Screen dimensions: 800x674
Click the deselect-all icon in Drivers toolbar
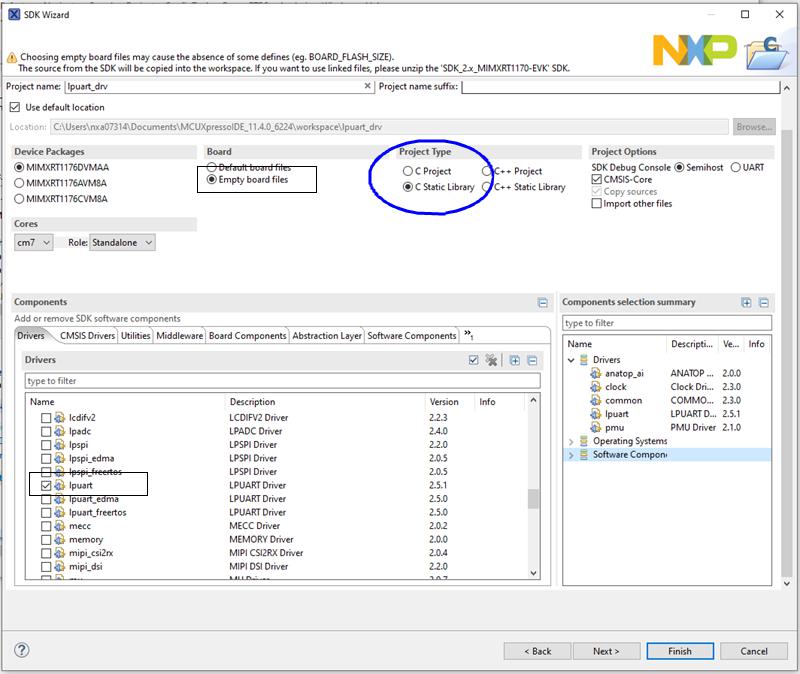click(492, 360)
